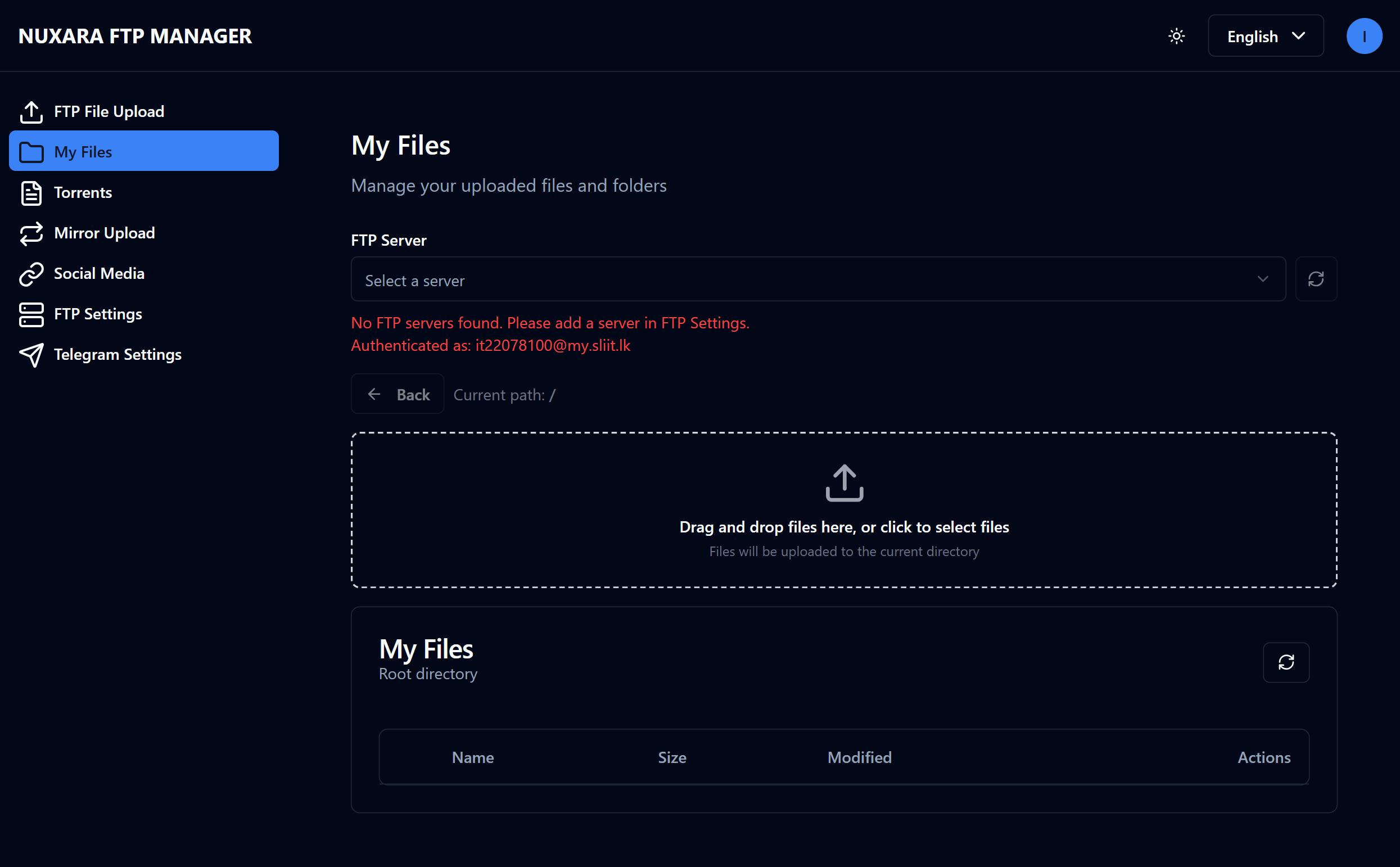
Task: Select the Torrents document icon
Action: coord(32,193)
